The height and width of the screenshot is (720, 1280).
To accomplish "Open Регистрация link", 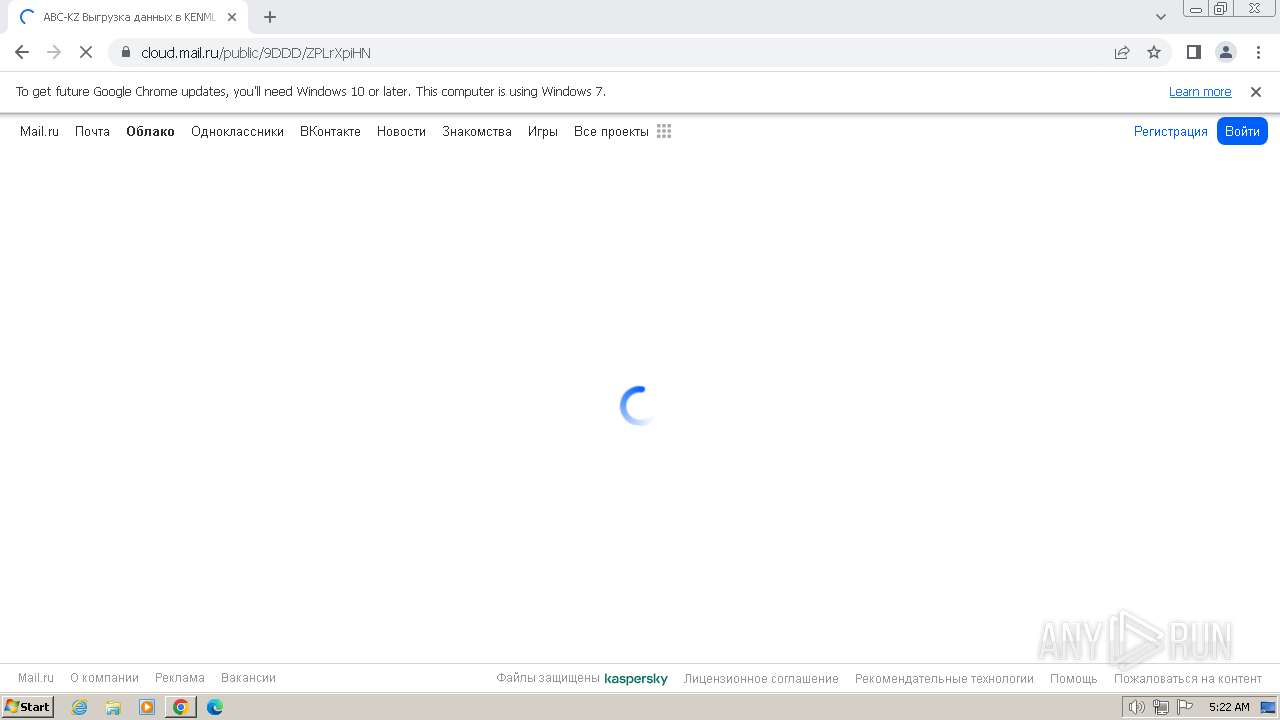I will (x=1170, y=131).
